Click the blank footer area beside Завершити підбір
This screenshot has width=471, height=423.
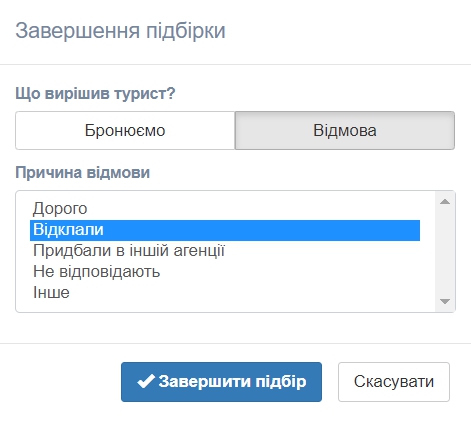click(63, 382)
